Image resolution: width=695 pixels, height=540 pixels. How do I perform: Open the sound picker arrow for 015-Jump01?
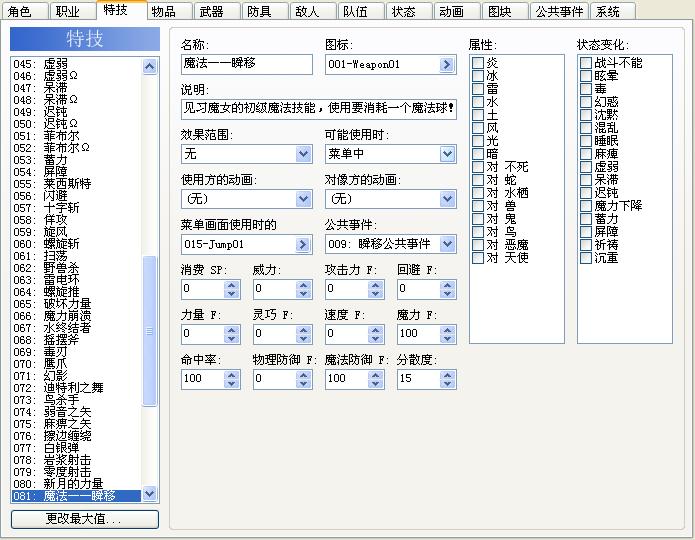(x=303, y=244)
